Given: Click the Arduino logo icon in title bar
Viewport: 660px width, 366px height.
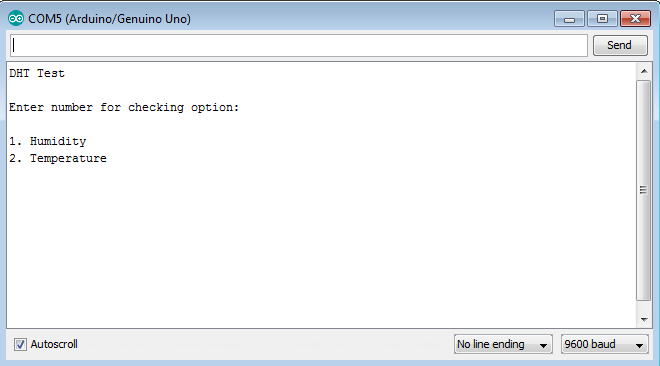Looking at the screenshot, I should [16, 19].
